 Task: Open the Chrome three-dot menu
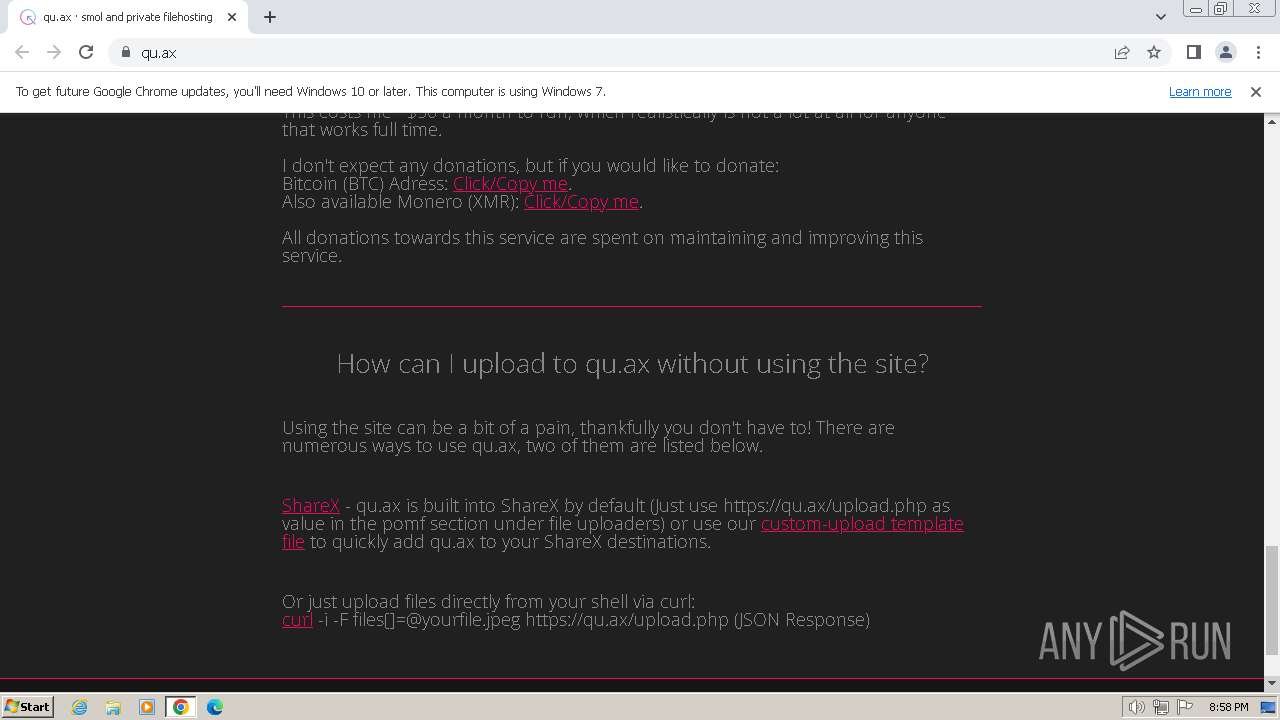[x=1258, y=52]
